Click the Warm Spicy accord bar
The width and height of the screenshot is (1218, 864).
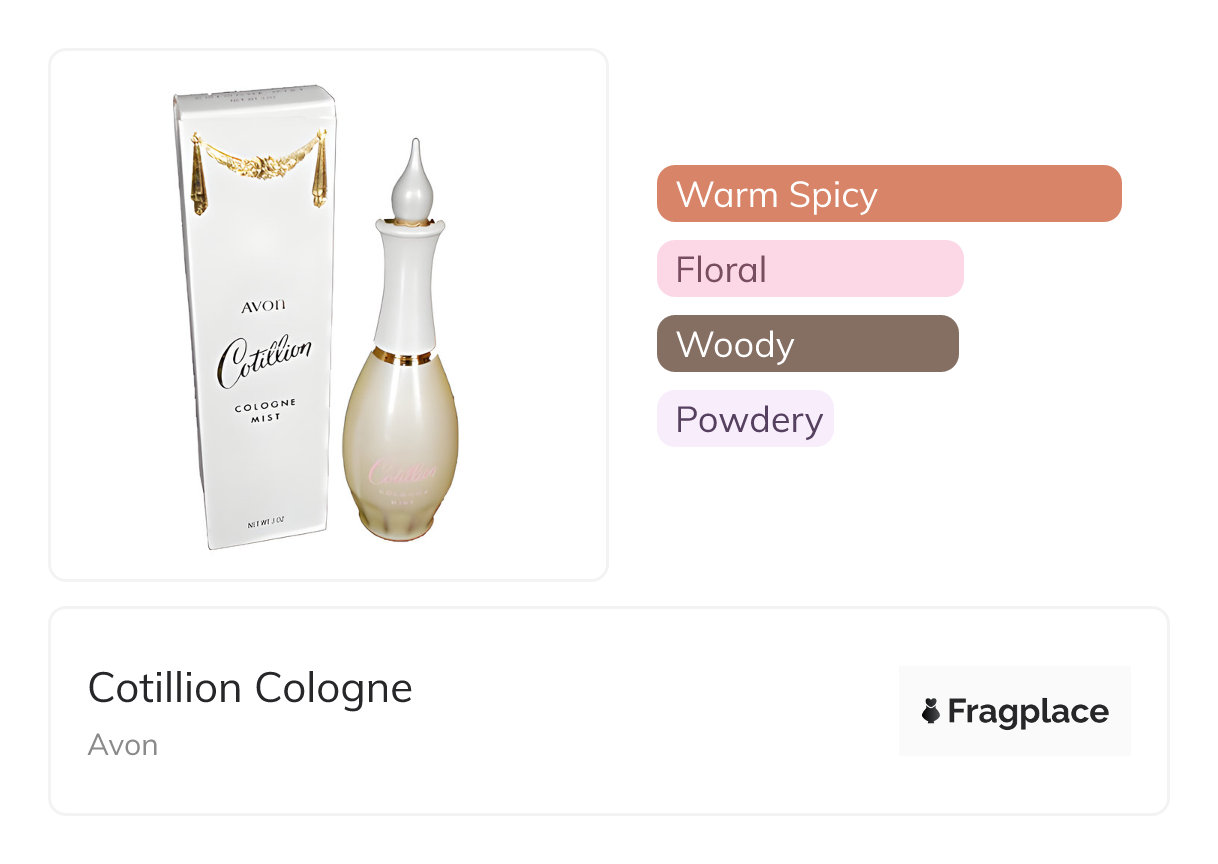(x=888, y=194)
